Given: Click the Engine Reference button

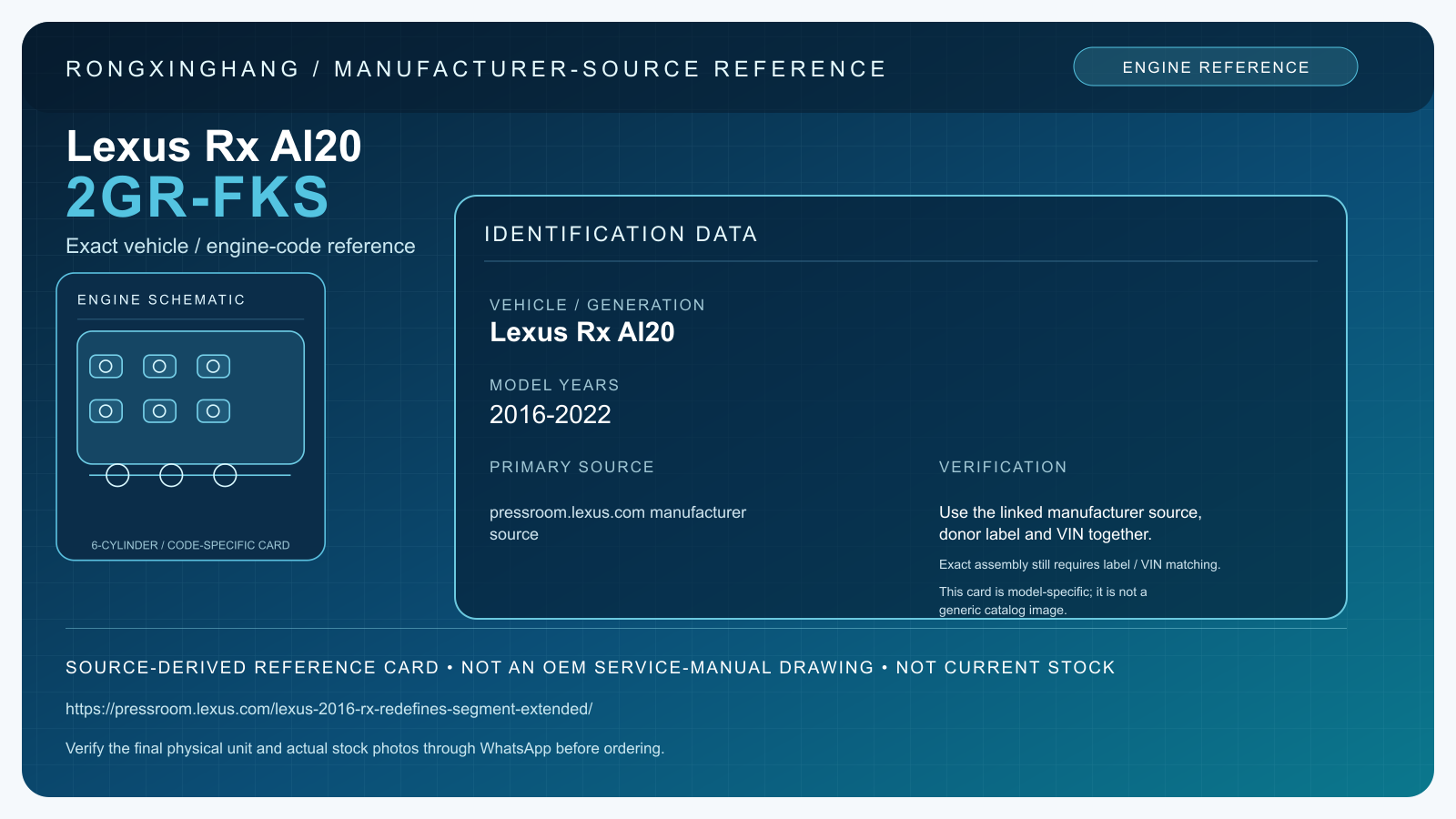Looking at the screenshot, I should coord(1216,66).
